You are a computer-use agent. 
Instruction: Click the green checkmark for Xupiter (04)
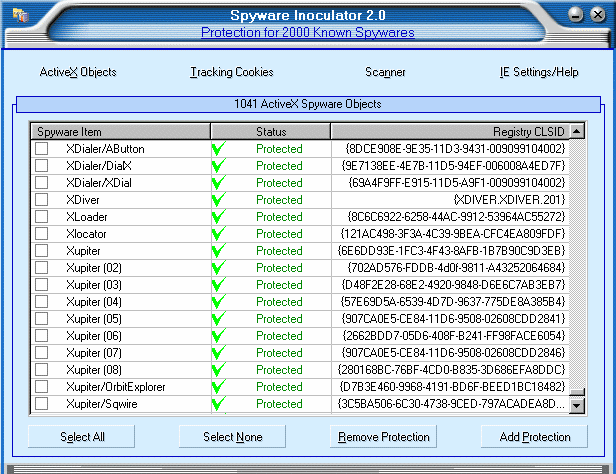click(217, 302)
